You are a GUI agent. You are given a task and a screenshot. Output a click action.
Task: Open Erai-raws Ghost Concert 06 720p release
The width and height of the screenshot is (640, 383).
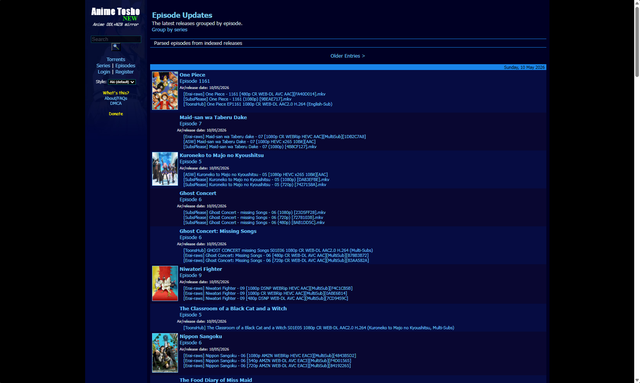[276, 261]
